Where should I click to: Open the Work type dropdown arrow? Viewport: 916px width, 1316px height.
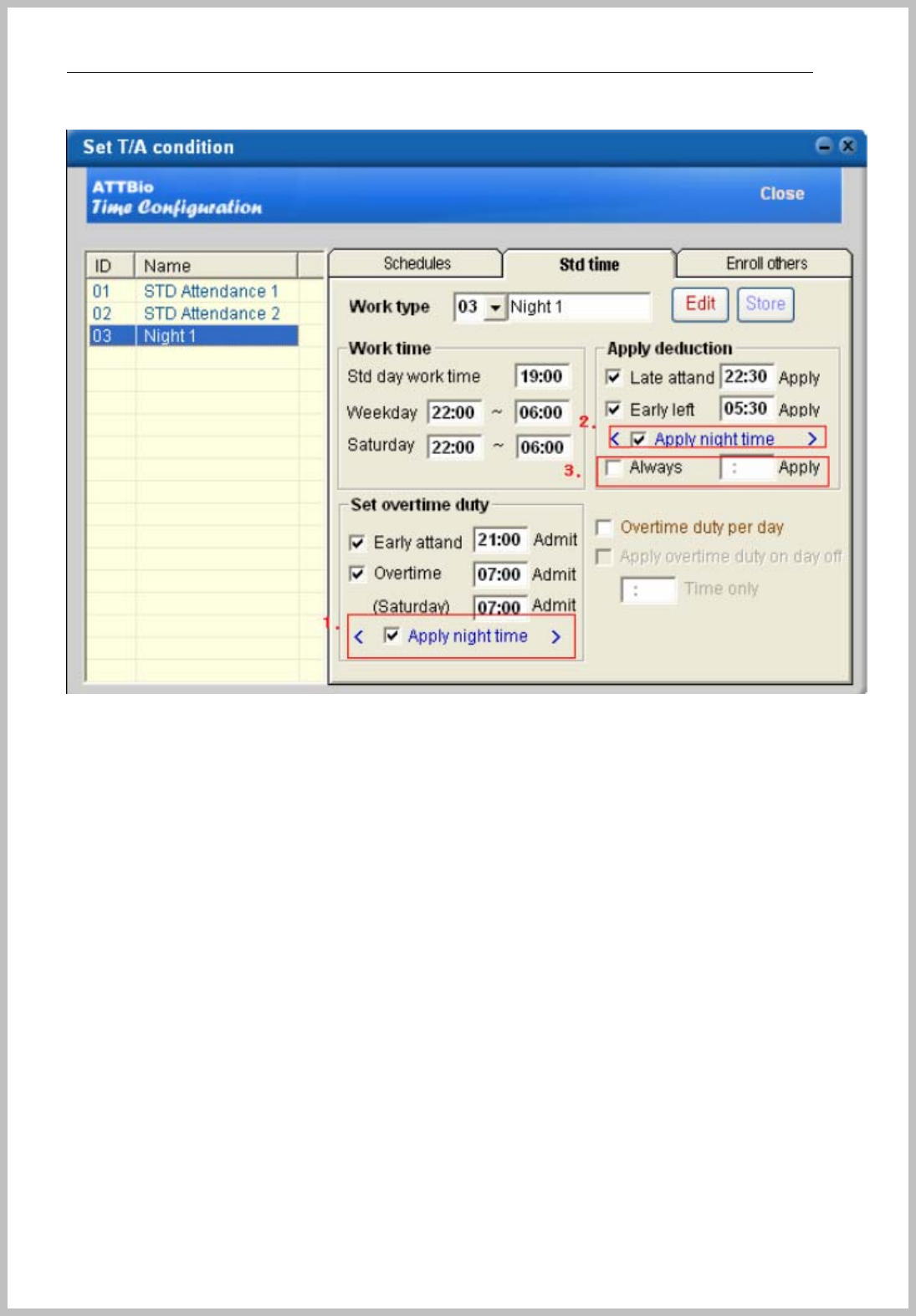tap(495, 308)
